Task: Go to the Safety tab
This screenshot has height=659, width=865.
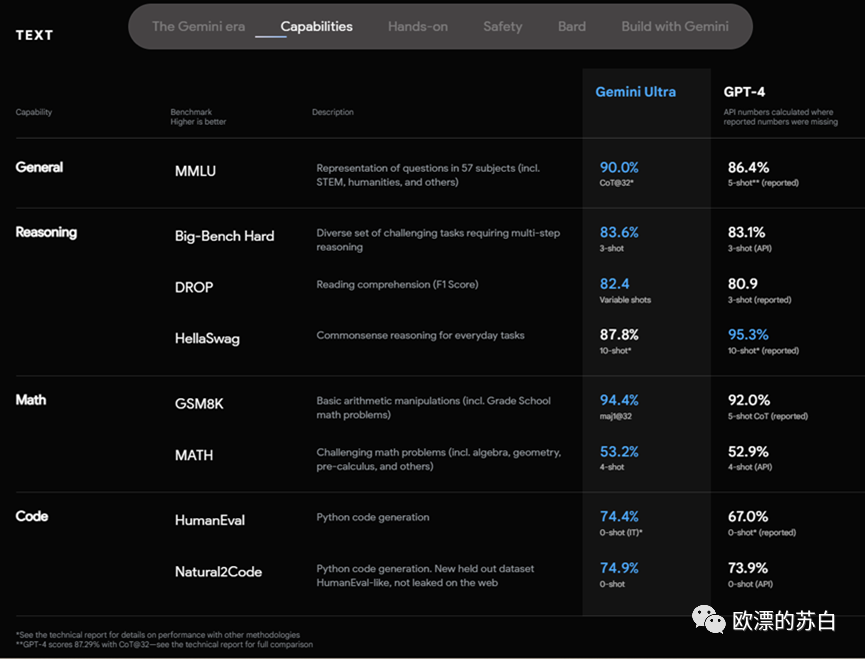Action: (502, 27)
